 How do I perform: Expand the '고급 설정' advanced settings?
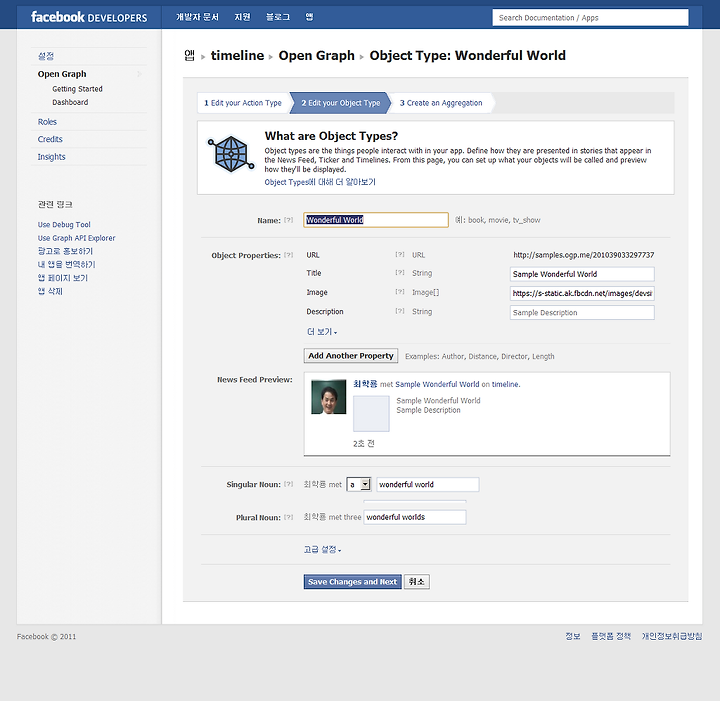tap(322, 550)
